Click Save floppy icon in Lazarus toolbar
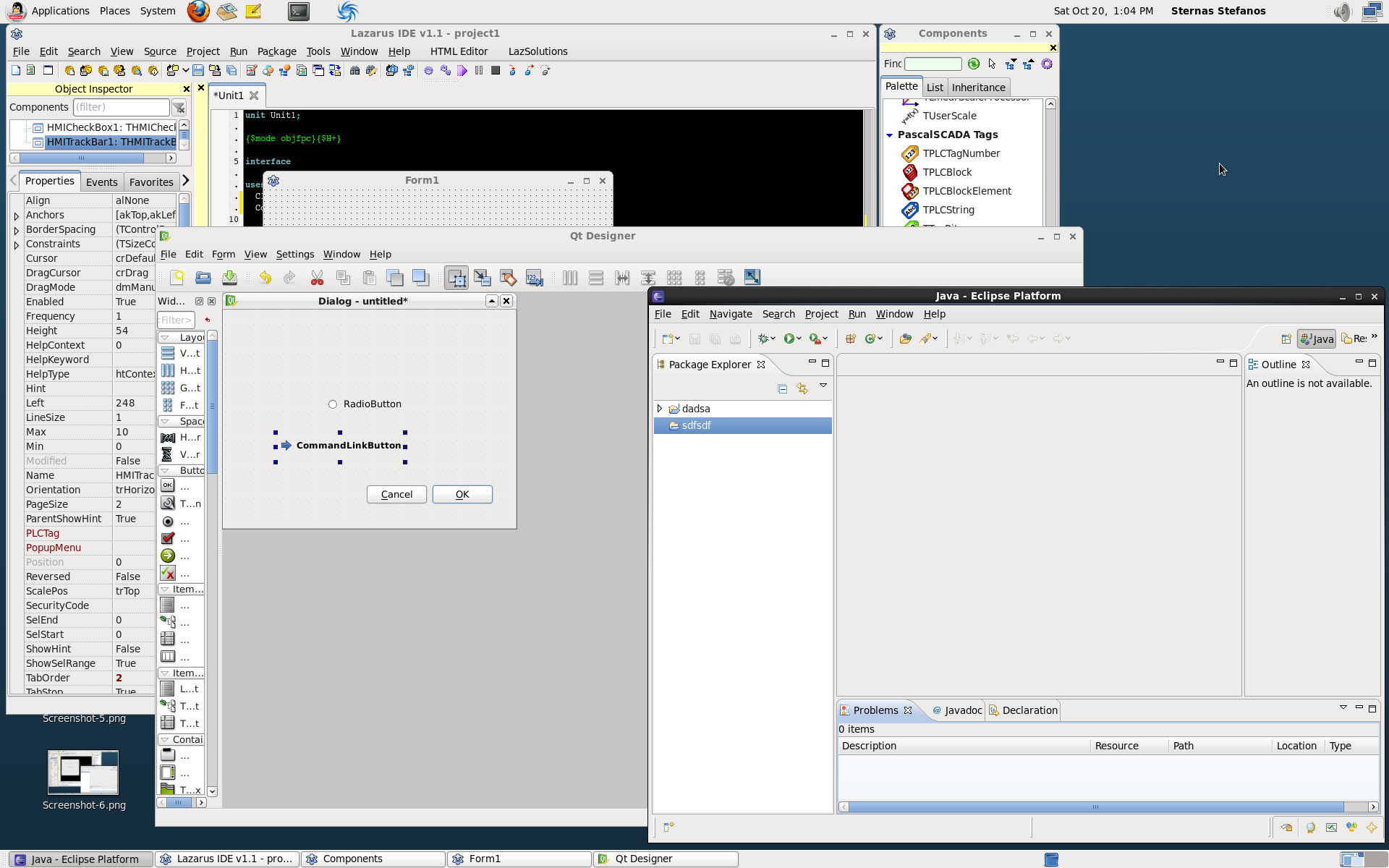This screenshot has height=868, width=1389. click(x=197, y=71)
